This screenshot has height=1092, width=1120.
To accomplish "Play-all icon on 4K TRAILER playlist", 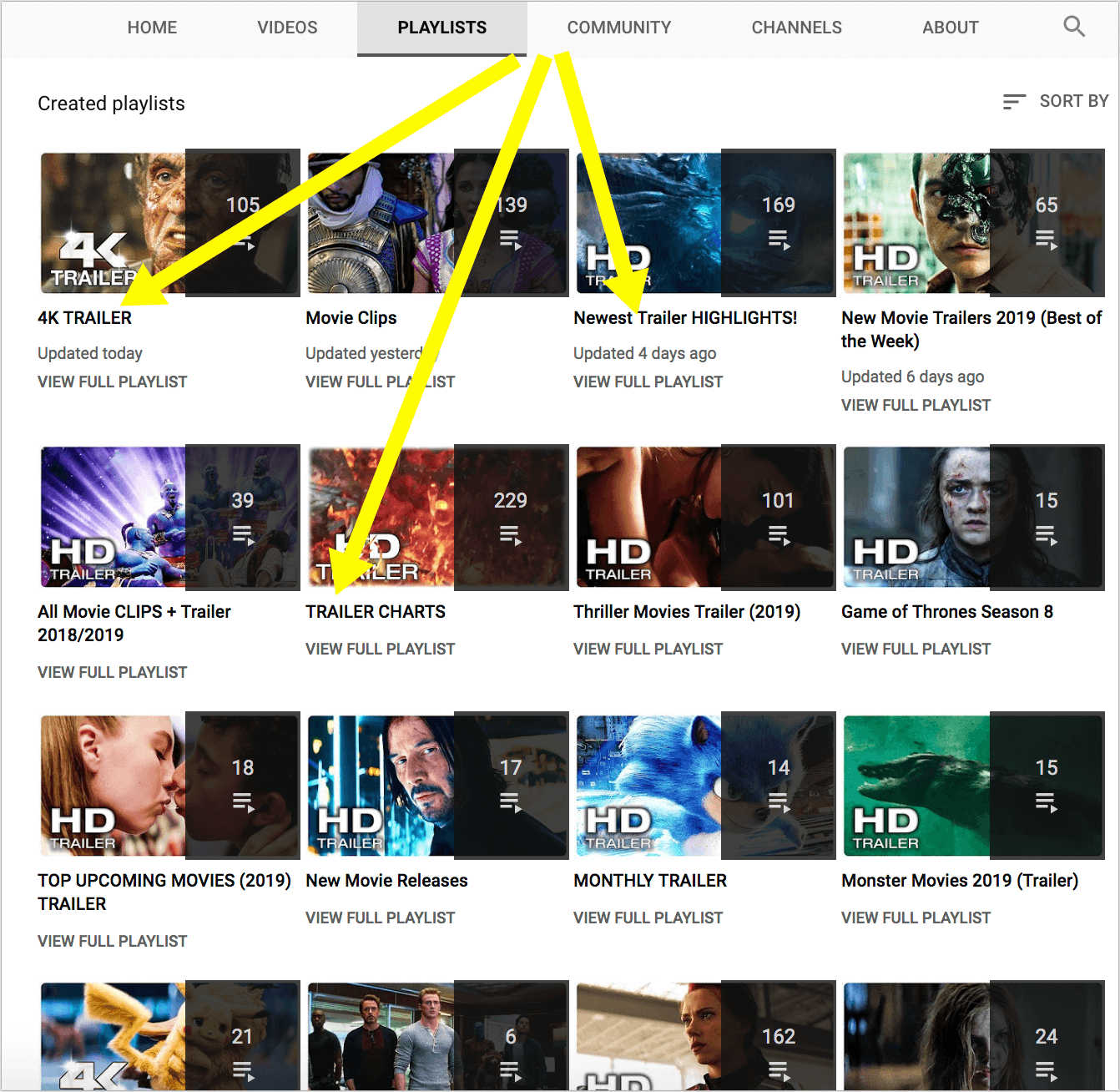I will point(244,240).
